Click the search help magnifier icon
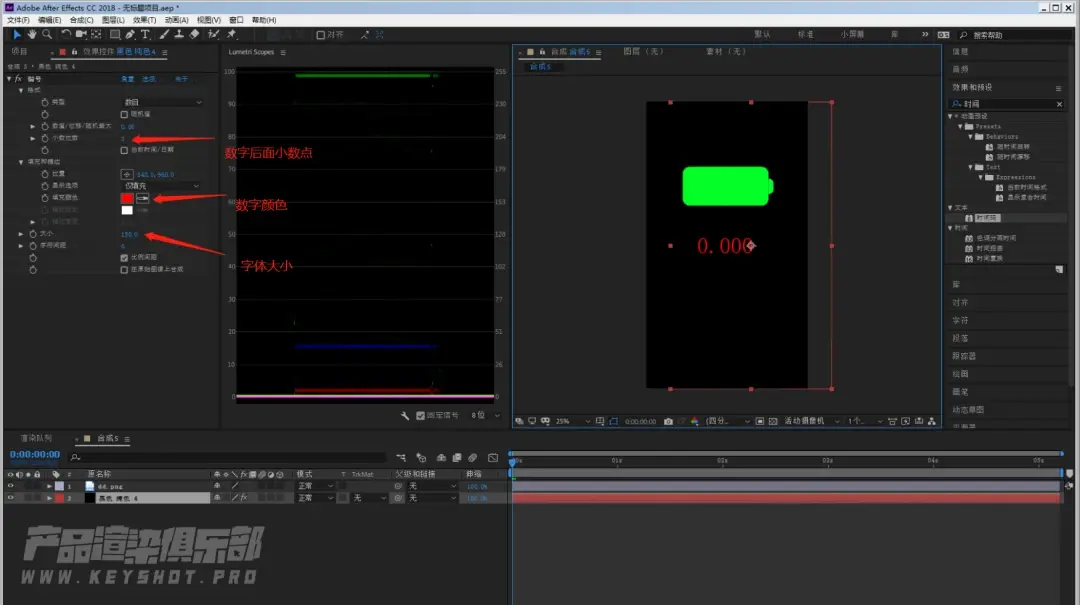Screen dimensions: 1080x605 coord(963,35)
